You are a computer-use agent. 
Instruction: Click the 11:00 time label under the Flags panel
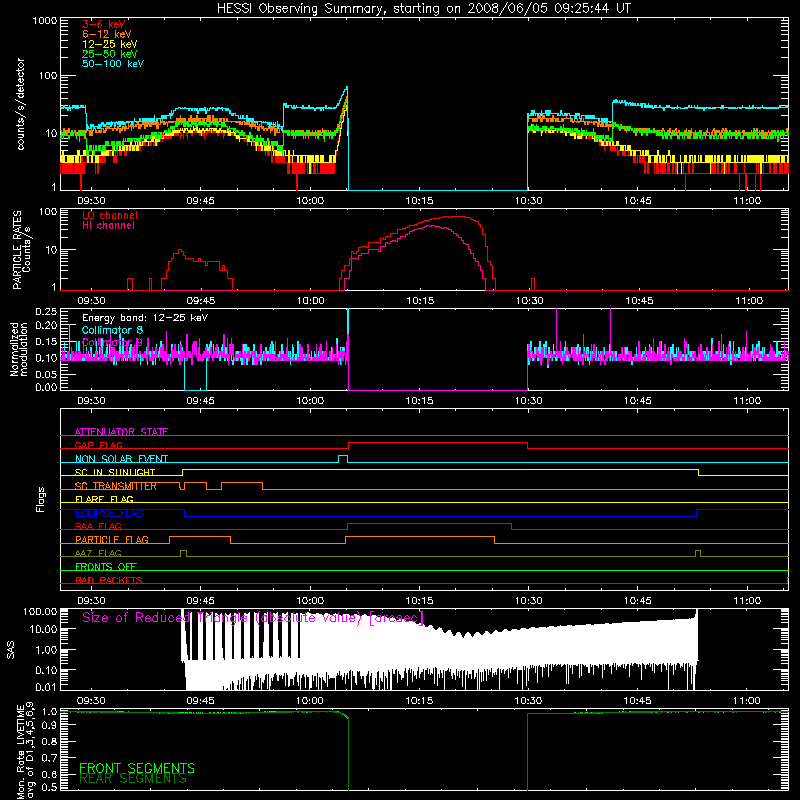coord(747,601)
